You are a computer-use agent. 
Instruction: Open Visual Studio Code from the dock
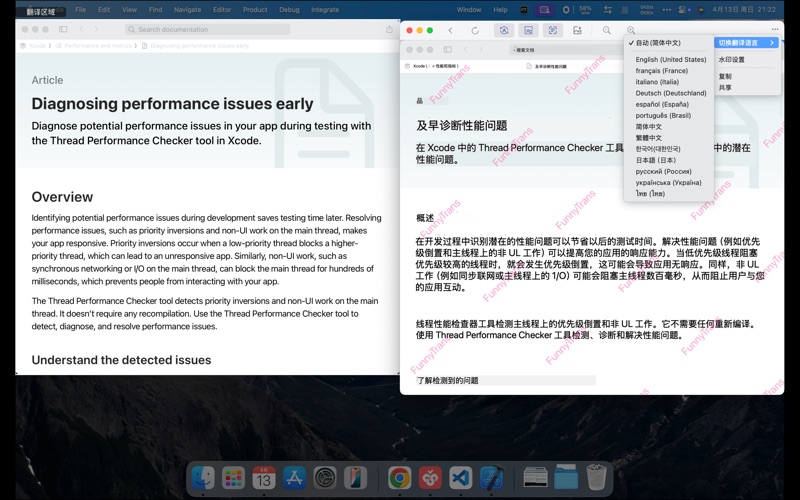click(x=460, y=478)
